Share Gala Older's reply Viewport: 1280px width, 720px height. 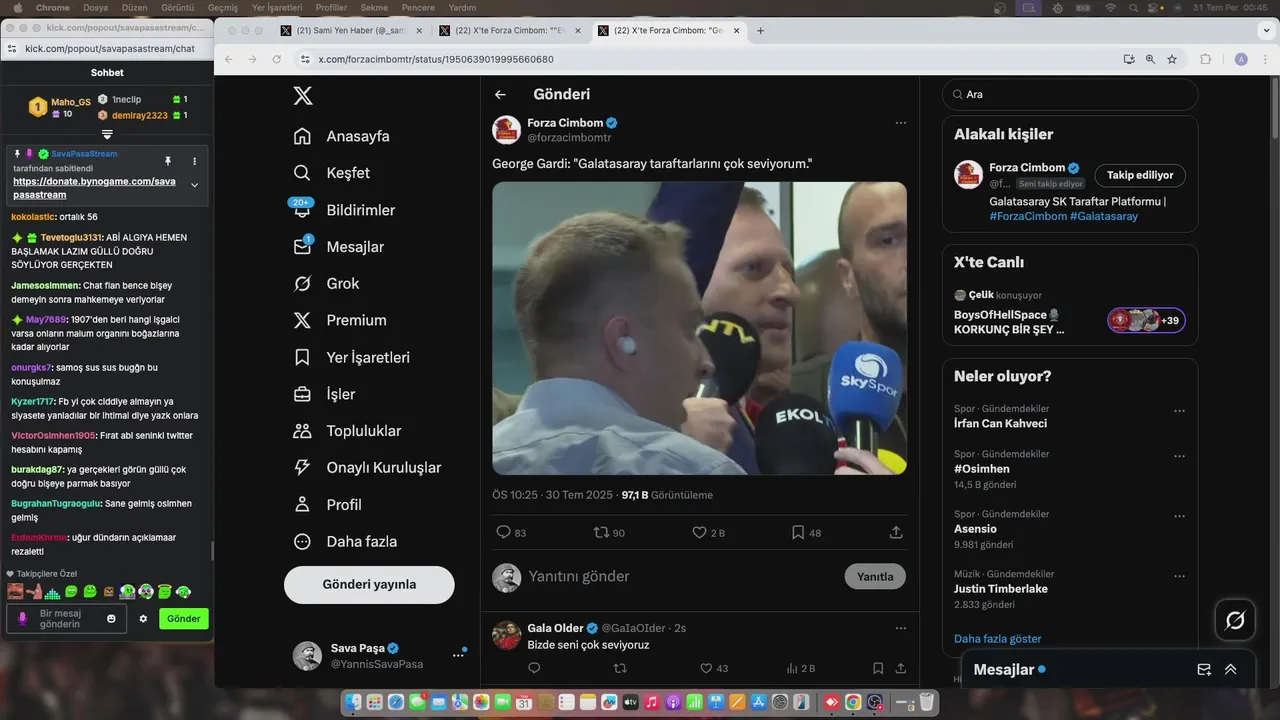[900, 668]
